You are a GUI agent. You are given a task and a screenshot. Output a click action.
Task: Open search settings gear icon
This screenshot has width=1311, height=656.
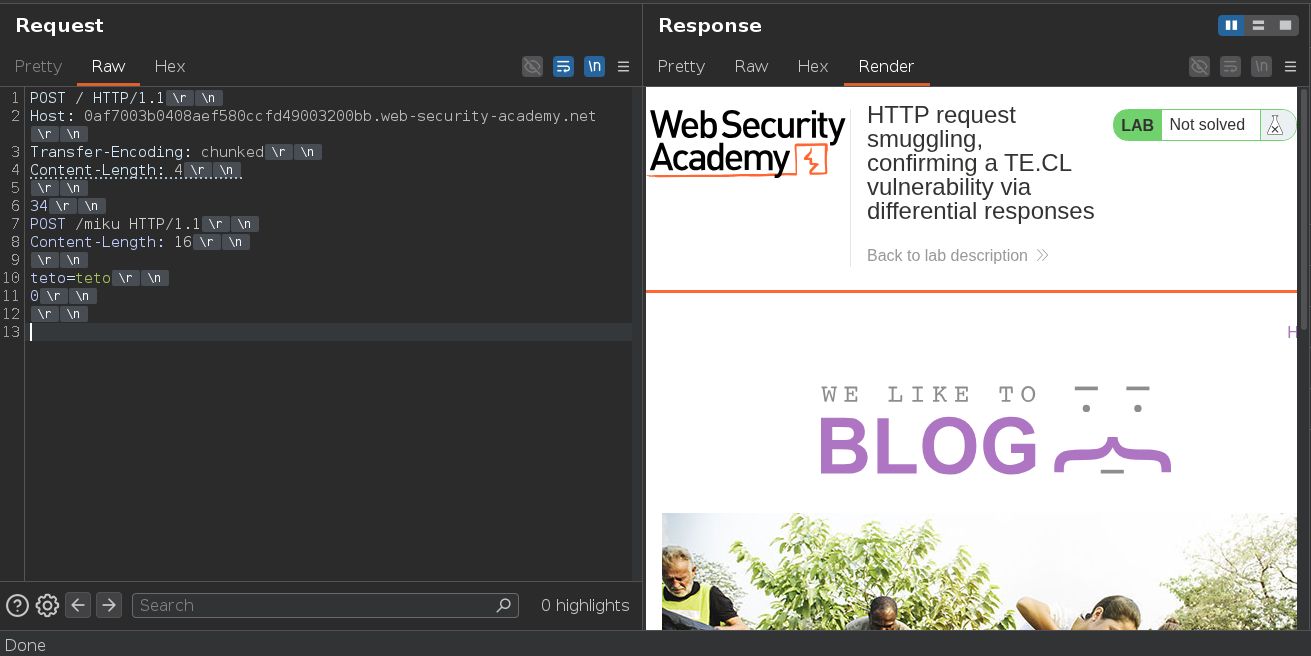coord(47,605)
